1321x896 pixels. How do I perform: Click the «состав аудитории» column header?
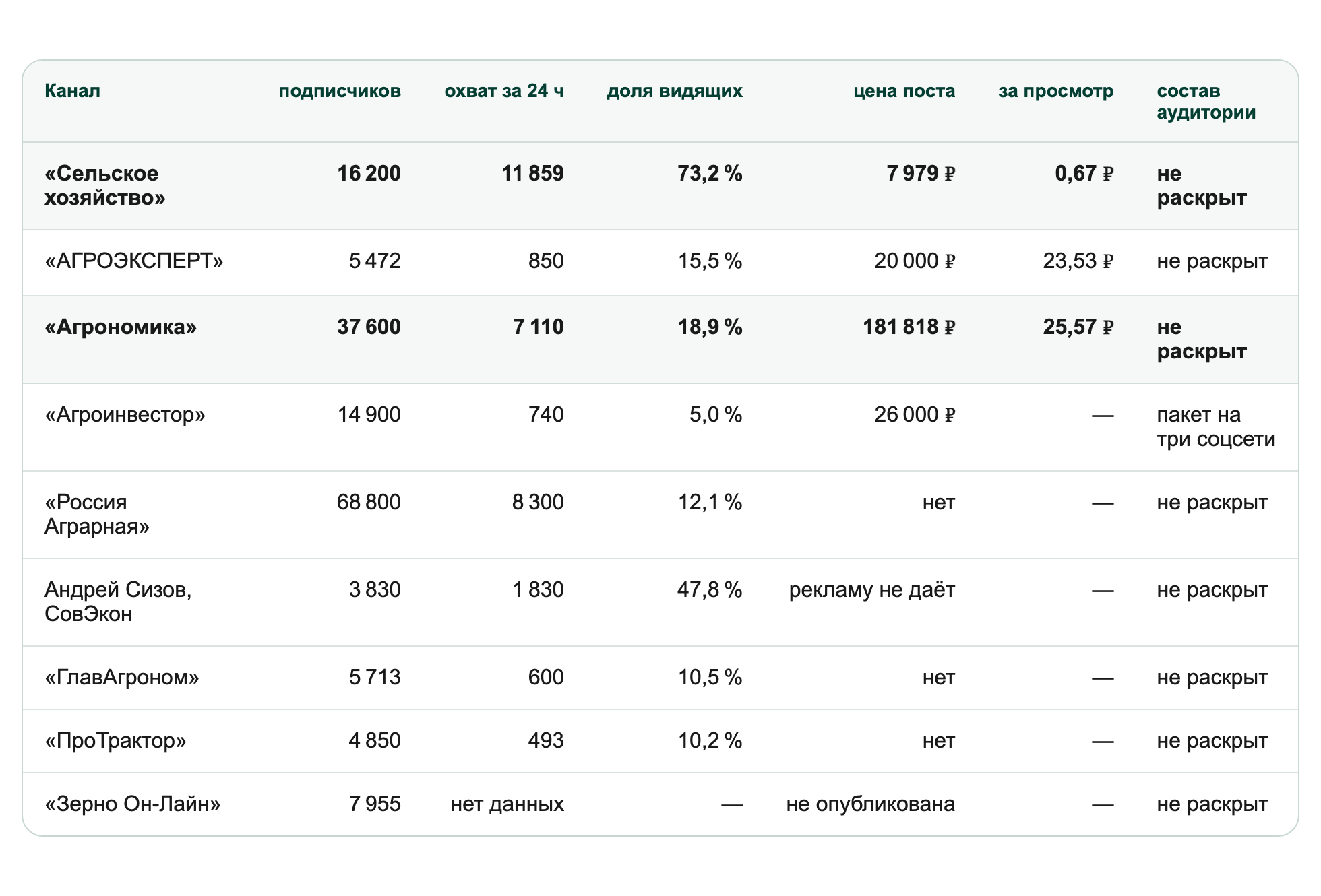pos(1206,102)
